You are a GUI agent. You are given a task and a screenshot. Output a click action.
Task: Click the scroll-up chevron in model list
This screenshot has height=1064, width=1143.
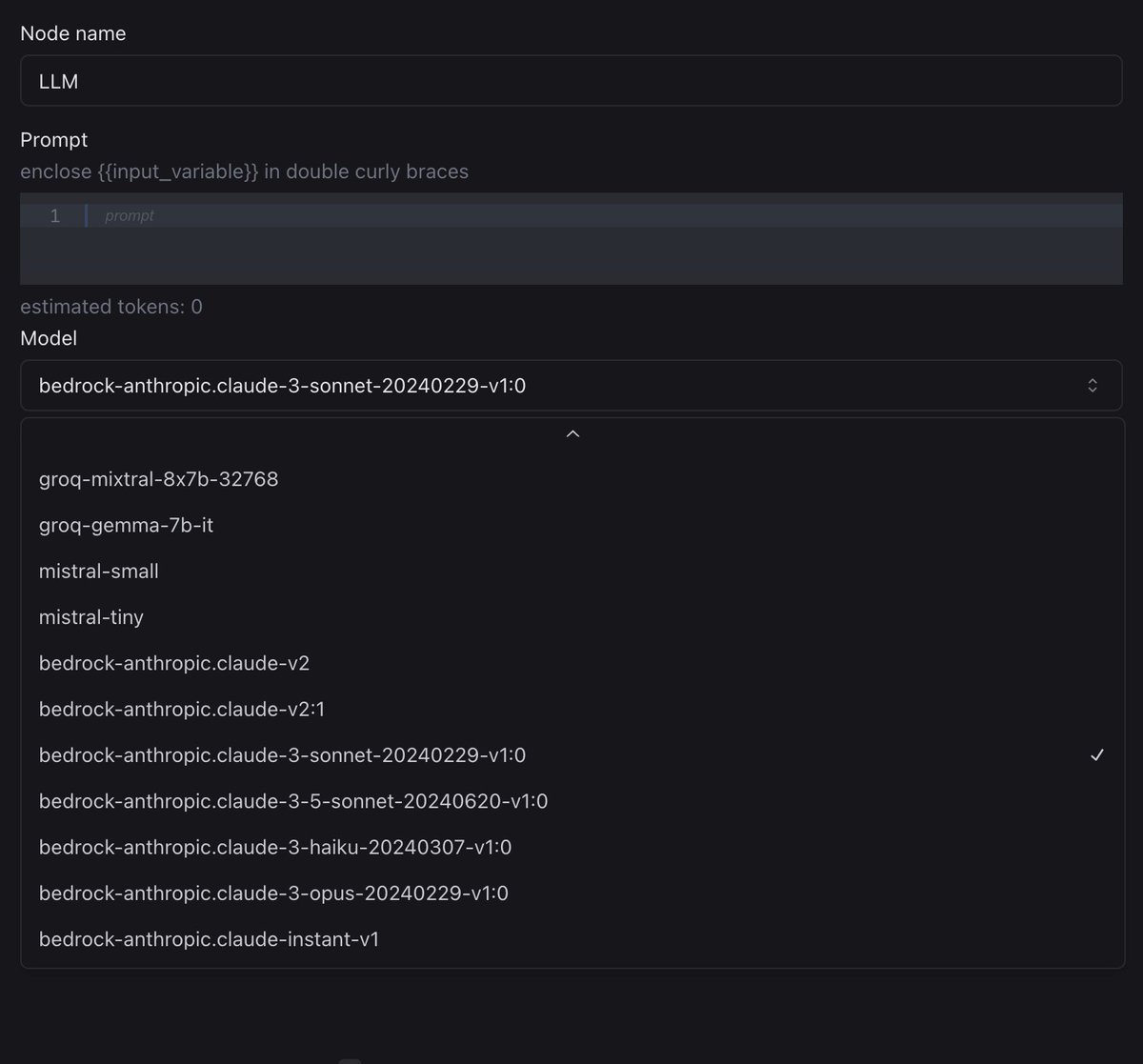pos(572,434)
